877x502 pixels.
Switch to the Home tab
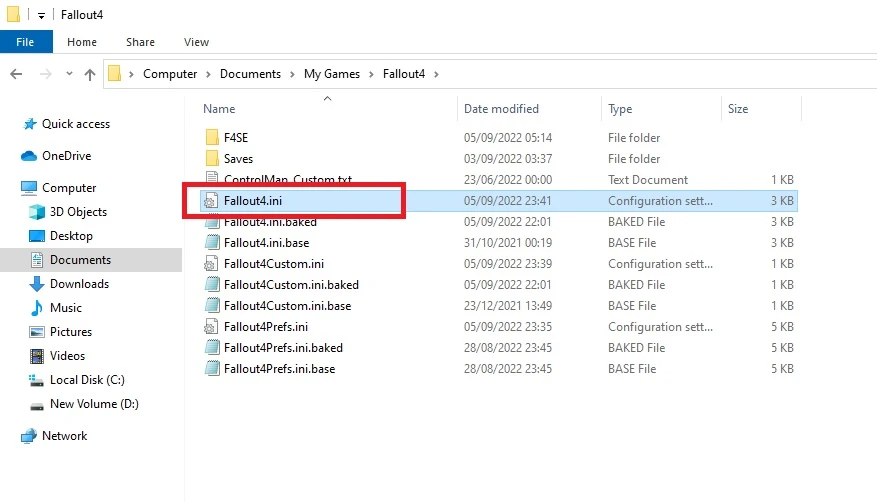pos(82,42)
